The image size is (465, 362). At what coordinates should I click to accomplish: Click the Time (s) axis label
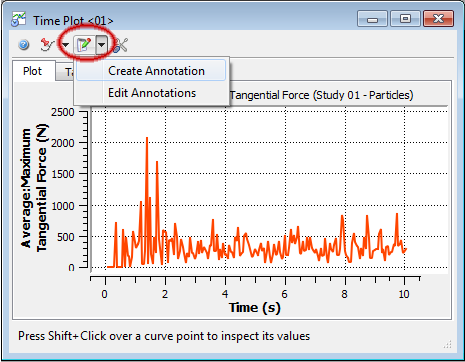[255, 307]
